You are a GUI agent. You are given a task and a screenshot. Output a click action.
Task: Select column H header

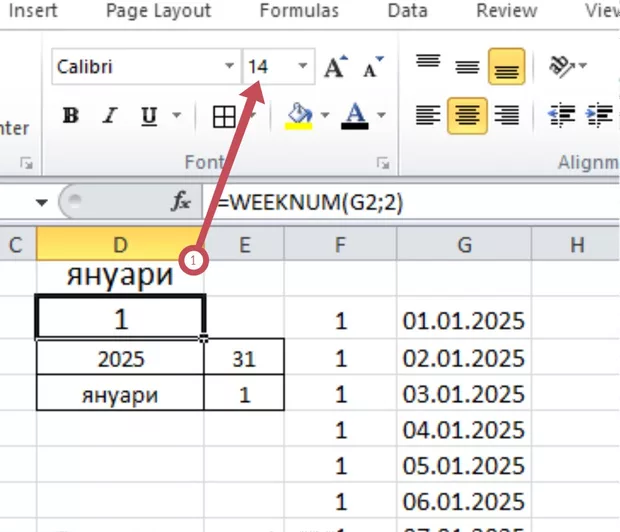576,244
